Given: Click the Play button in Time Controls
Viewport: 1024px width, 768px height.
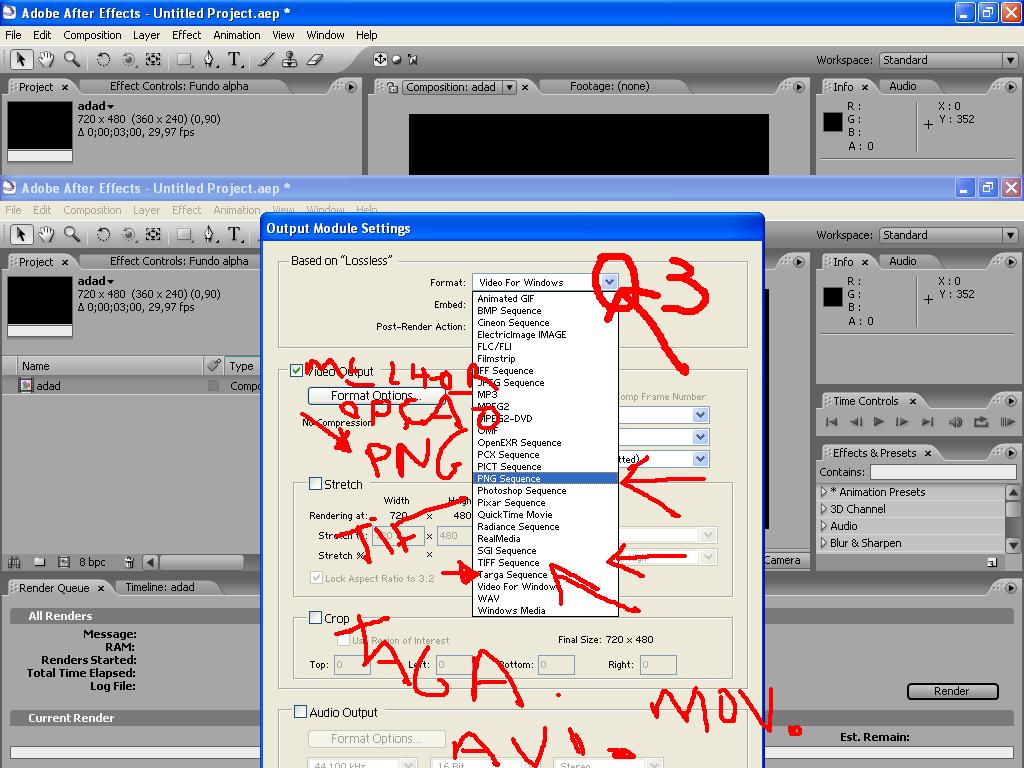Looking at the screenshot, I should [x=879, y=422].
